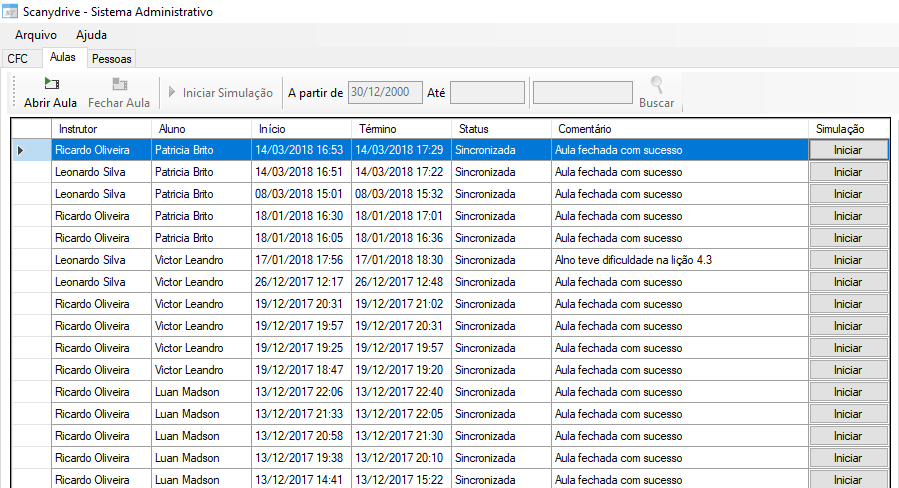Screen dimensions: 899x488
Task: Focus the search text box beside Buscar
Action: point(582,93)
